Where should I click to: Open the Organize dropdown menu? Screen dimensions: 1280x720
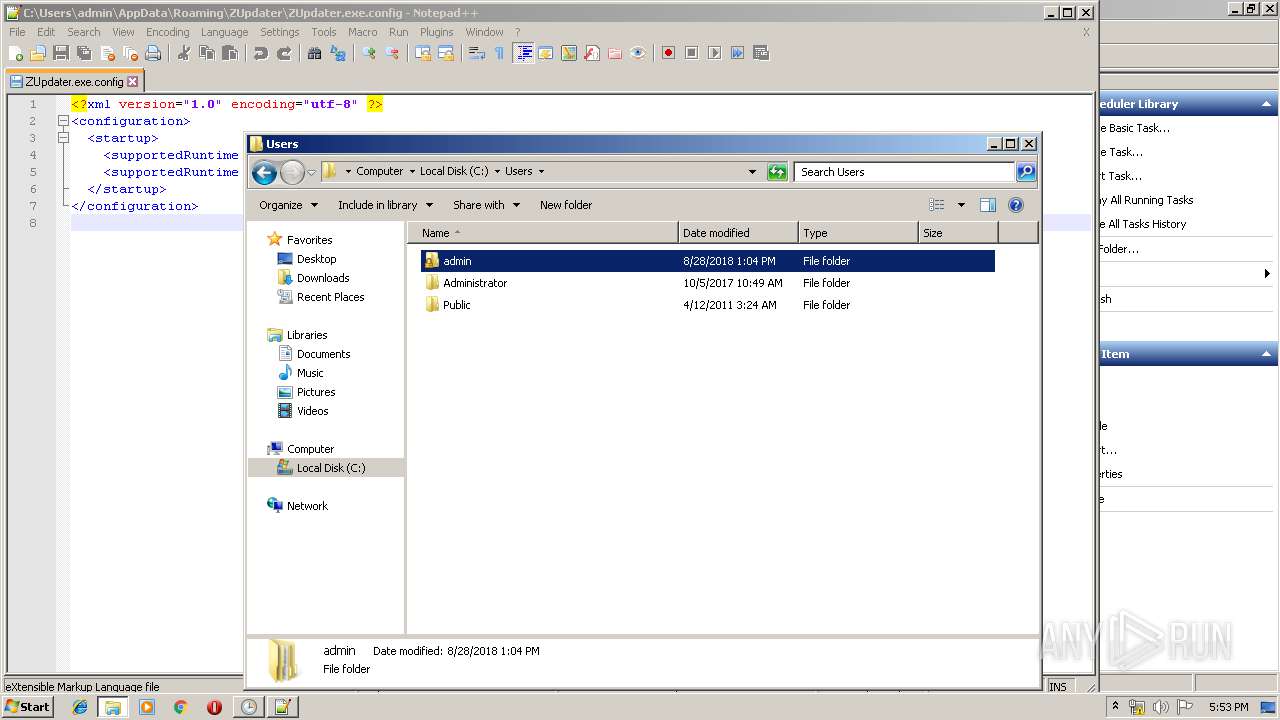(x=288, y=205)
